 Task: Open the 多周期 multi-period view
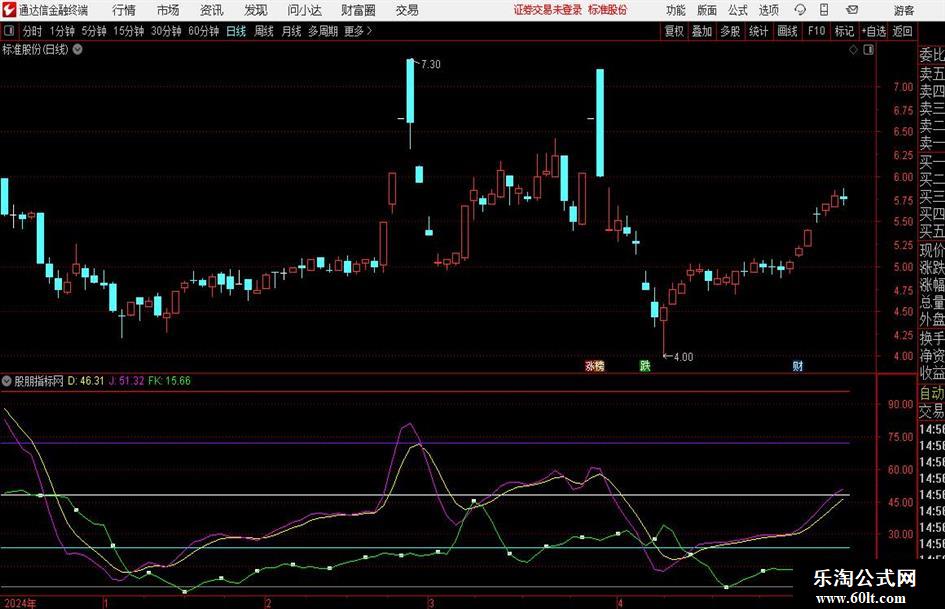pyautogui.click(x=323, y=31)
